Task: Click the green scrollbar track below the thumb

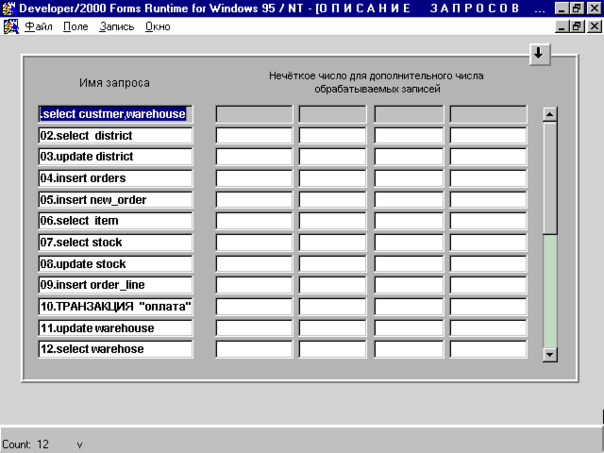Action: (550, 291)
